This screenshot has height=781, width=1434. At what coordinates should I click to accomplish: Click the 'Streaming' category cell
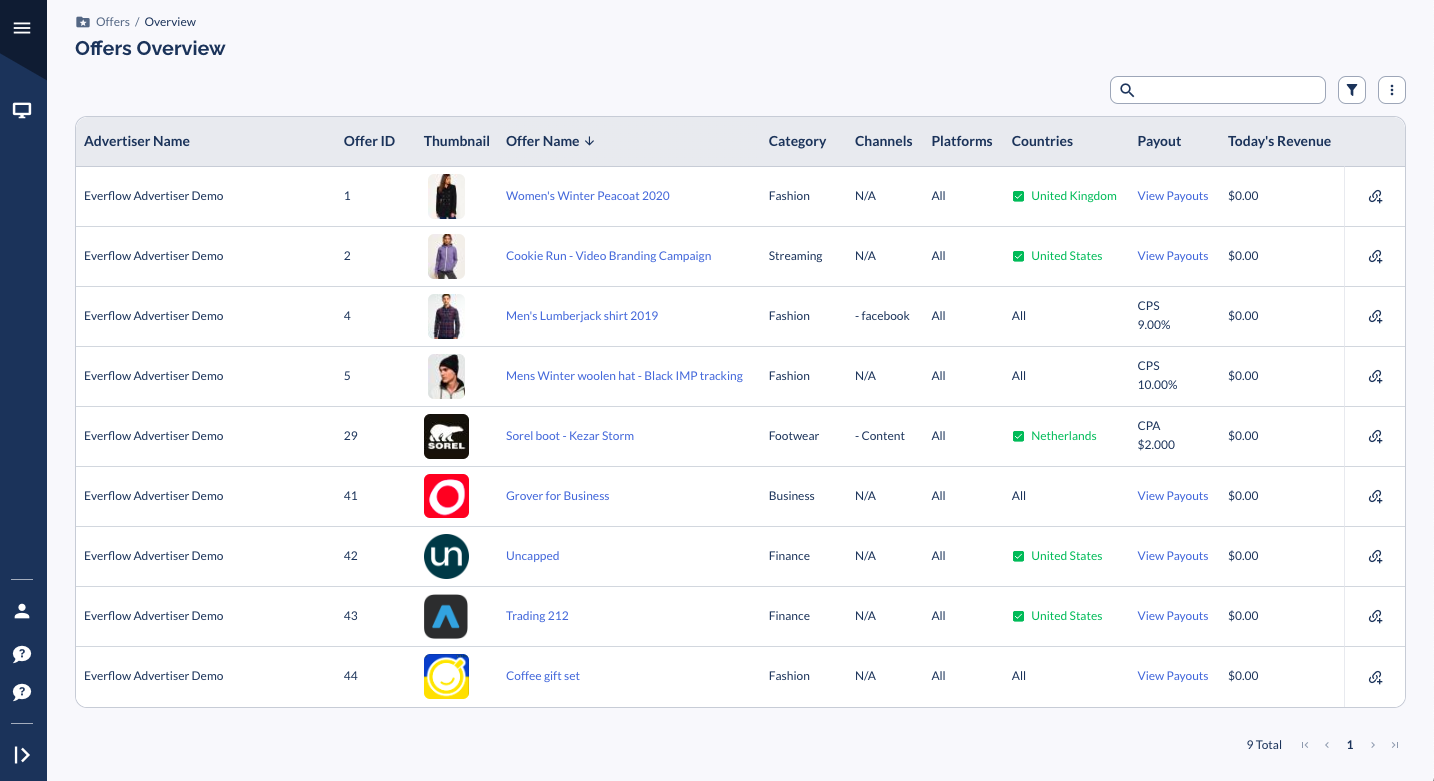pyautogui.click(x=796, y=256)
